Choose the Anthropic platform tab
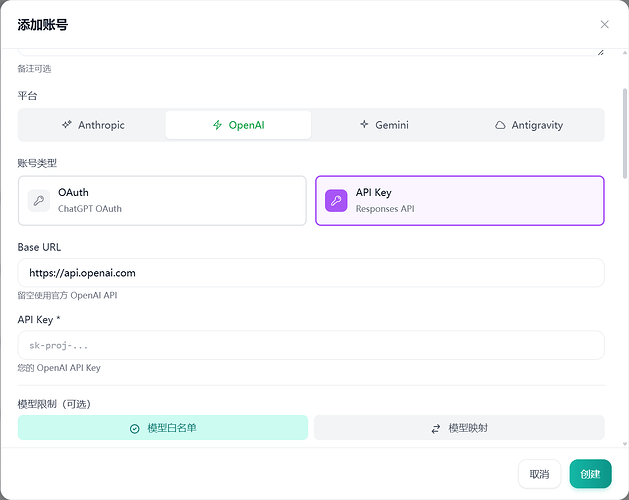 tap(93, 125)
